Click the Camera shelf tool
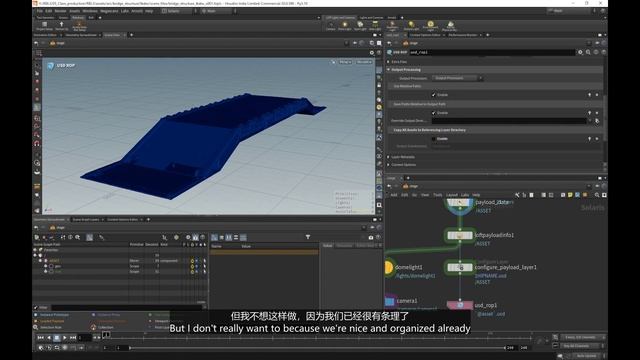640x360 pixels. pos(331,26)
